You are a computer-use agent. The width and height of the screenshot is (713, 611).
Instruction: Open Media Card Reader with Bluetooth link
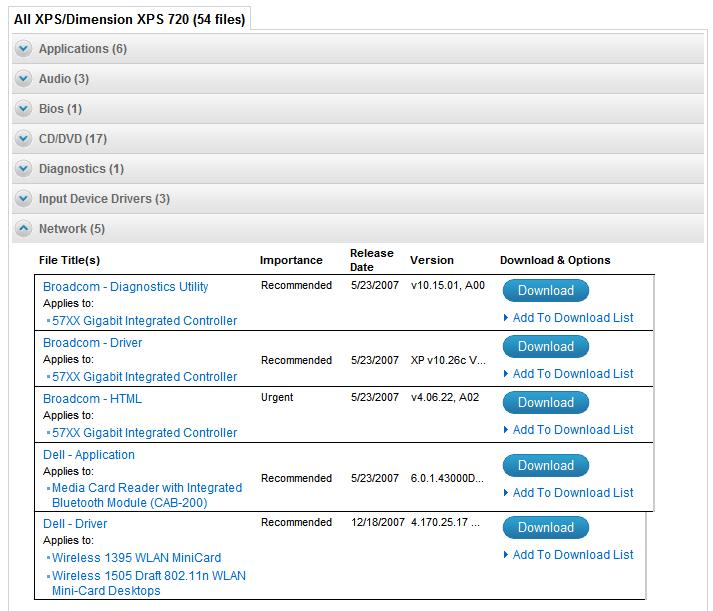tap(147, 495)
